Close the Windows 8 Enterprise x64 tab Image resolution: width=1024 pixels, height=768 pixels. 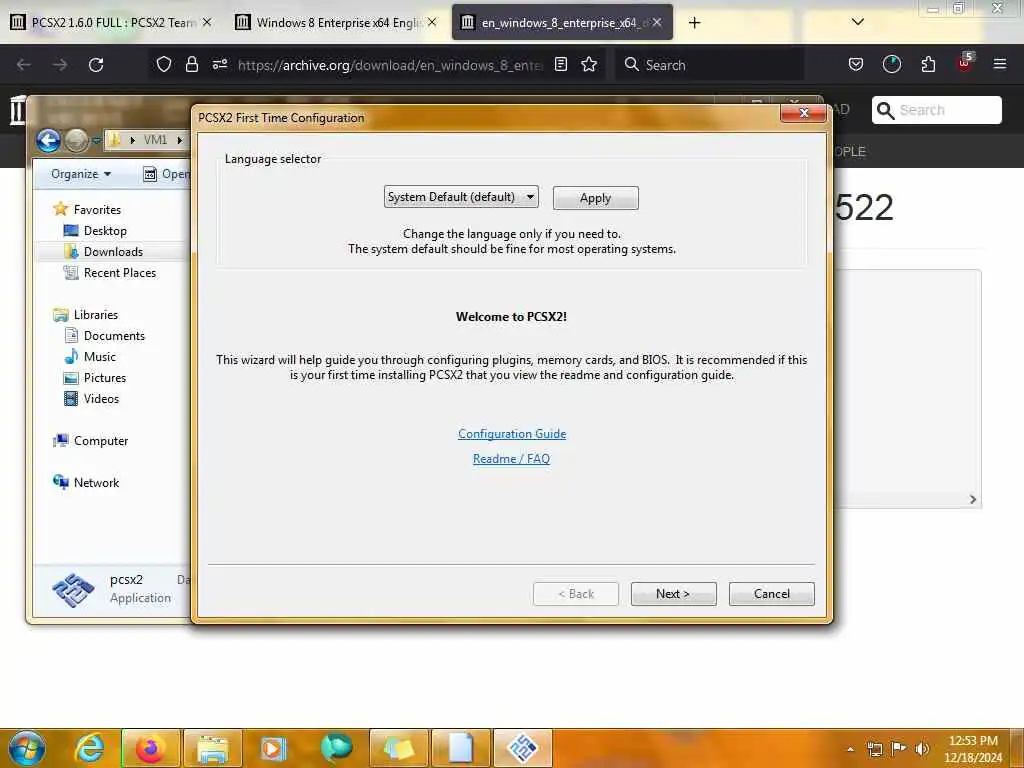[x=432, y=22]
